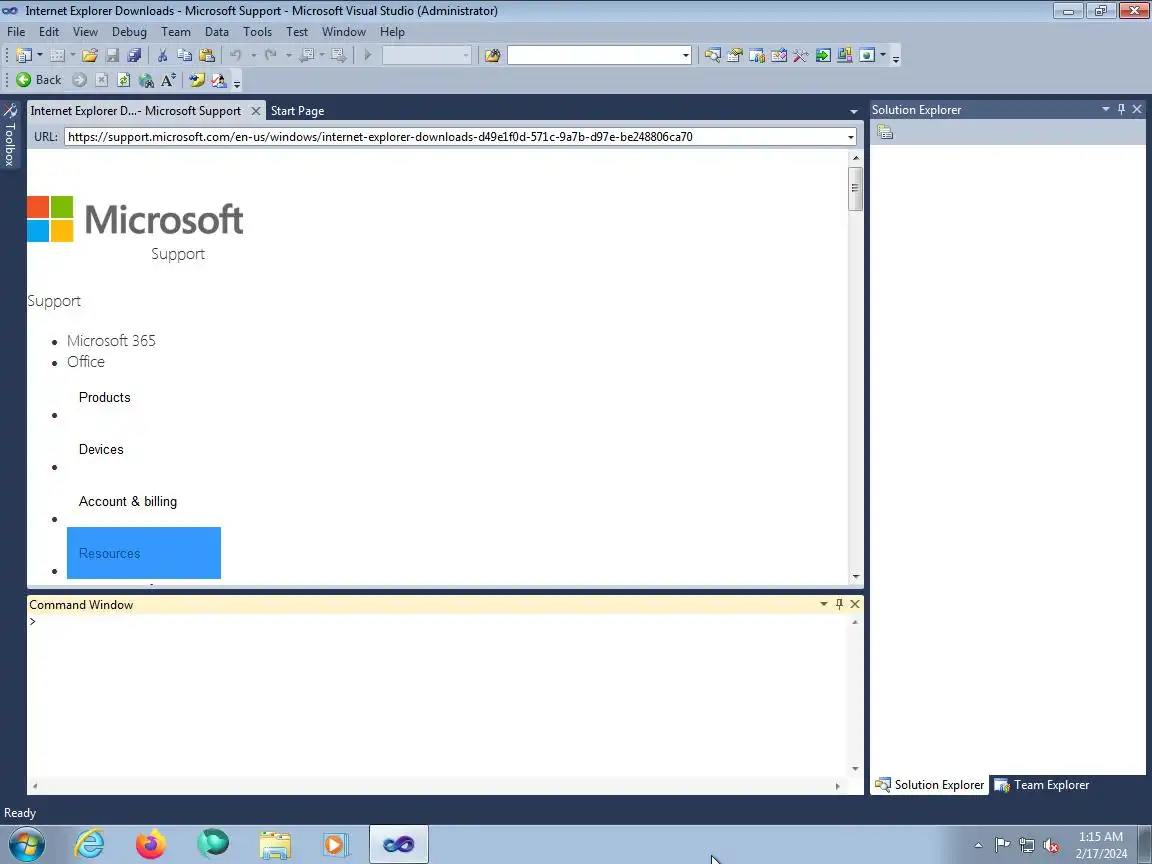Image resolution: width=1152 pixels, height=864 pixels.
Task: Open the Object Browser toolbar icon
Action: coord(779,55)
